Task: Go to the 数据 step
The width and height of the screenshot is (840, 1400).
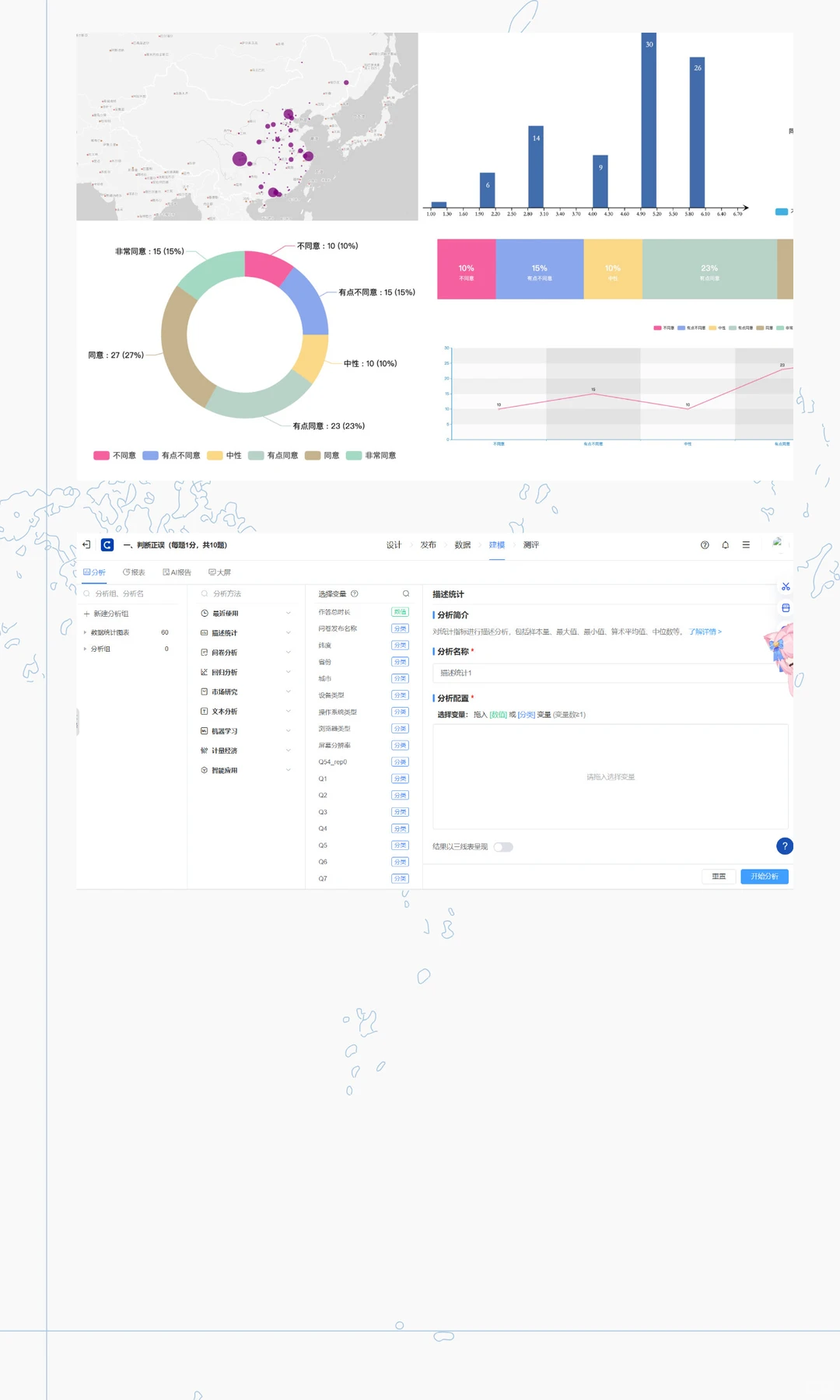Action: pos(463,545)
